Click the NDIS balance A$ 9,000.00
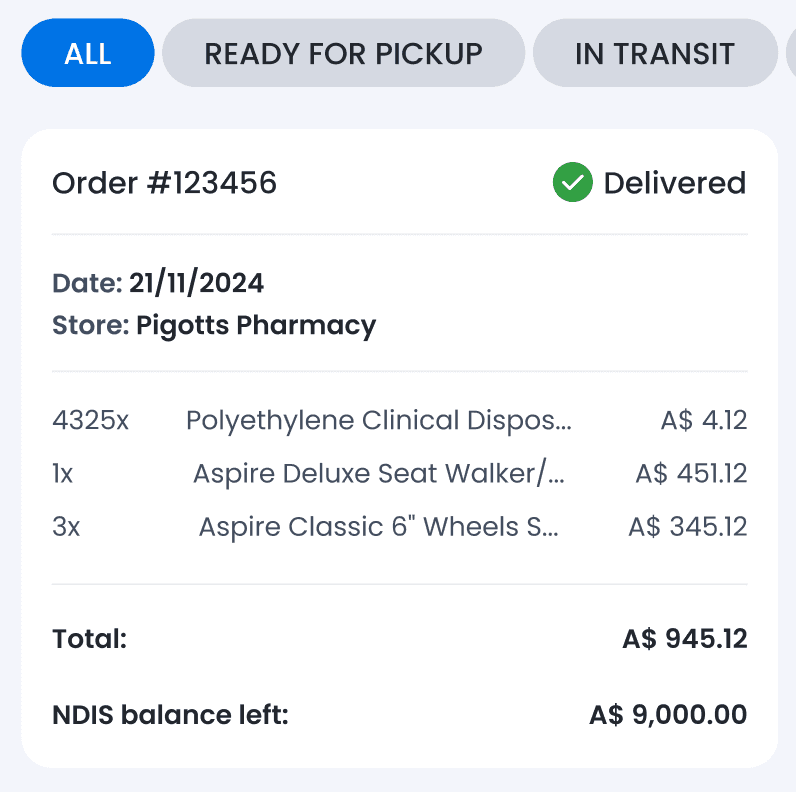796x792 pixels. (x=668, y=715)
